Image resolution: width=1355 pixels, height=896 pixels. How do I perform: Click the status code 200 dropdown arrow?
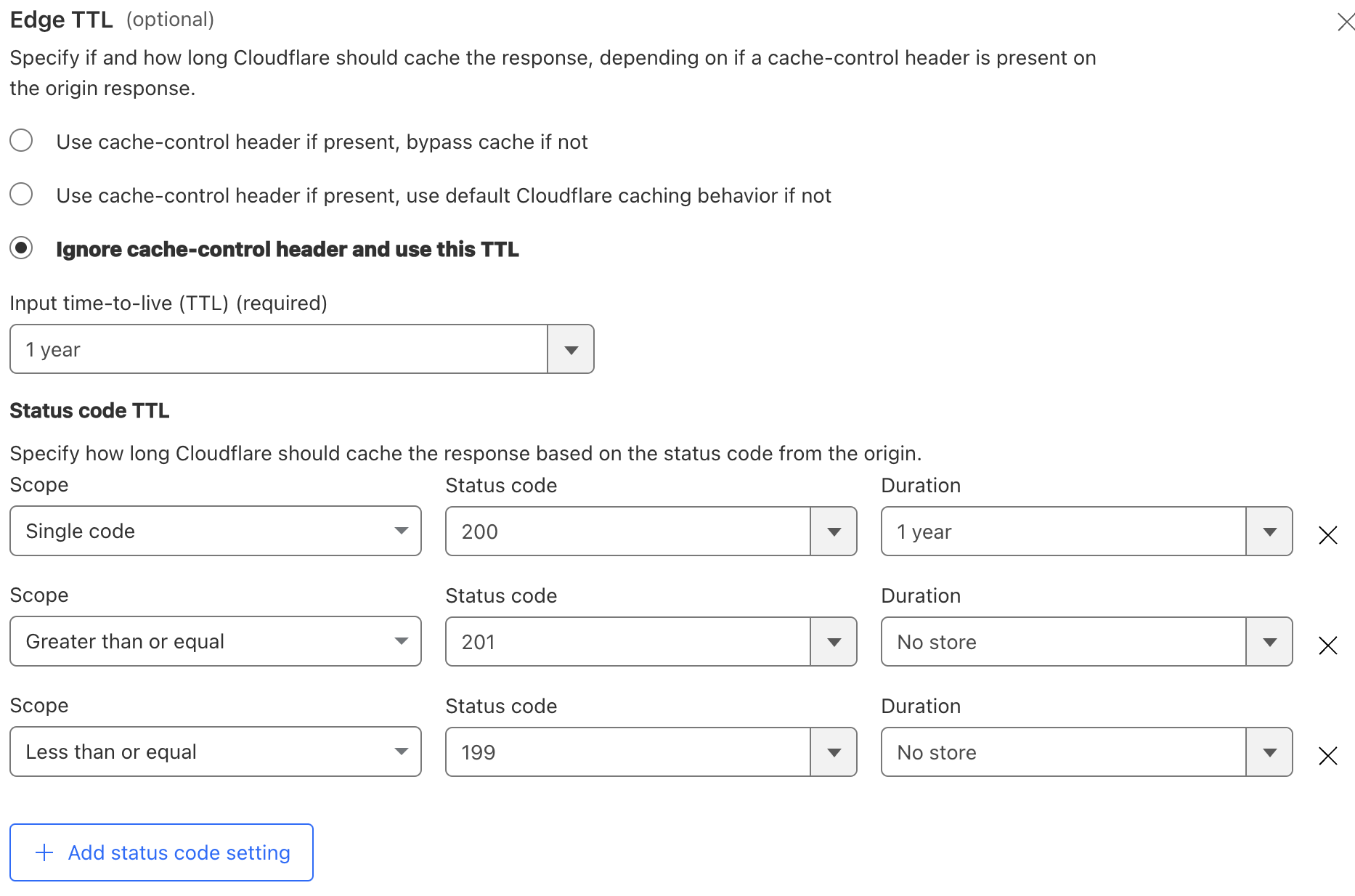834,532
